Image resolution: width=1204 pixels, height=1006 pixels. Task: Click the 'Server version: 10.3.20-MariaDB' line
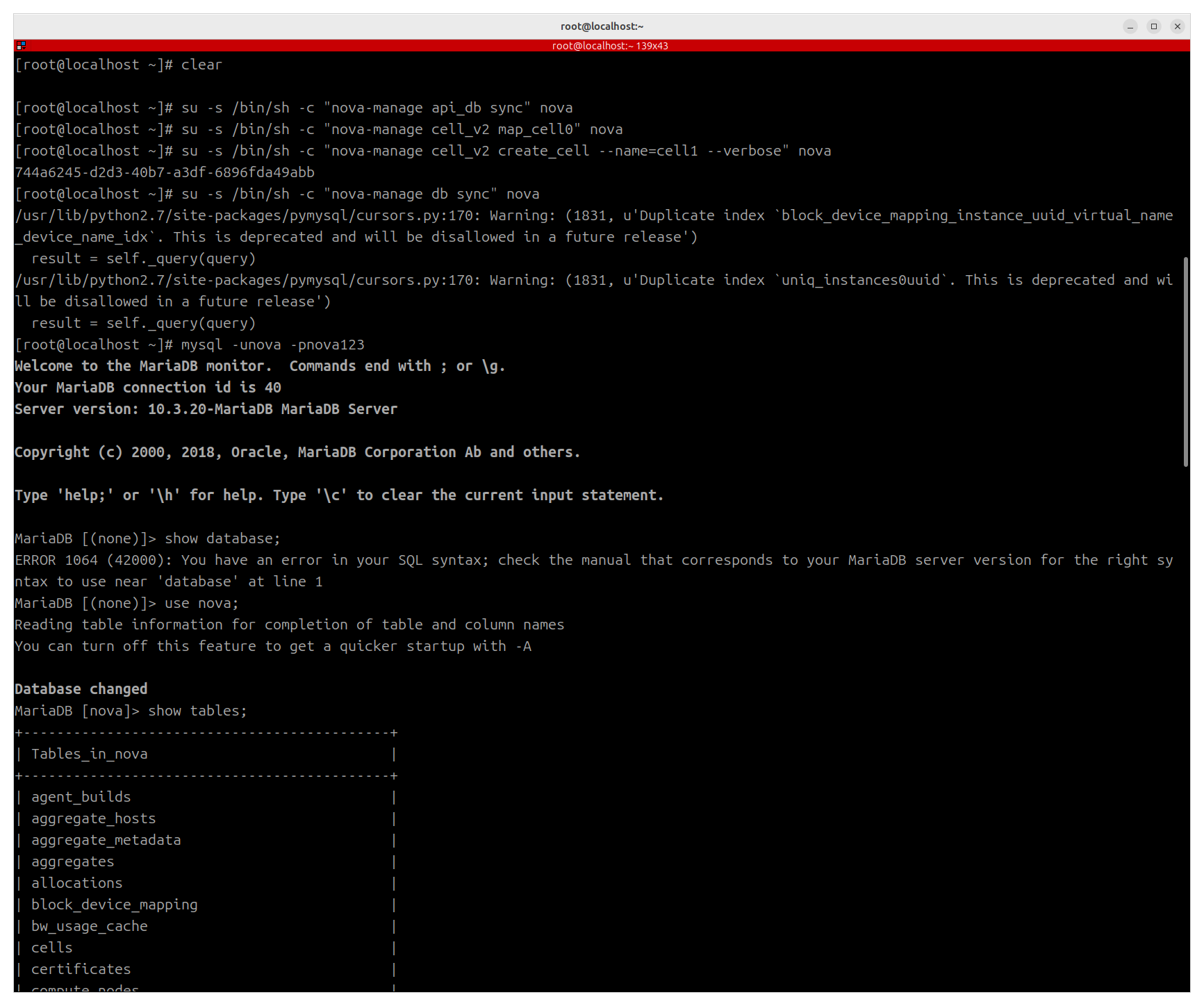pyautogui.click(x=206, y=409)
